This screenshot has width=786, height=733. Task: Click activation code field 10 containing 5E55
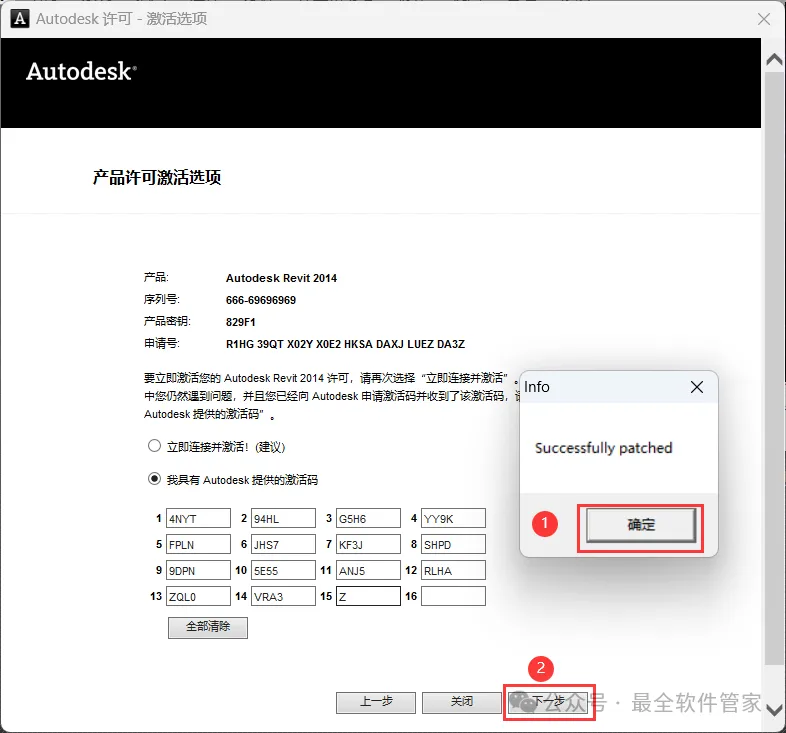pos(283,571)
